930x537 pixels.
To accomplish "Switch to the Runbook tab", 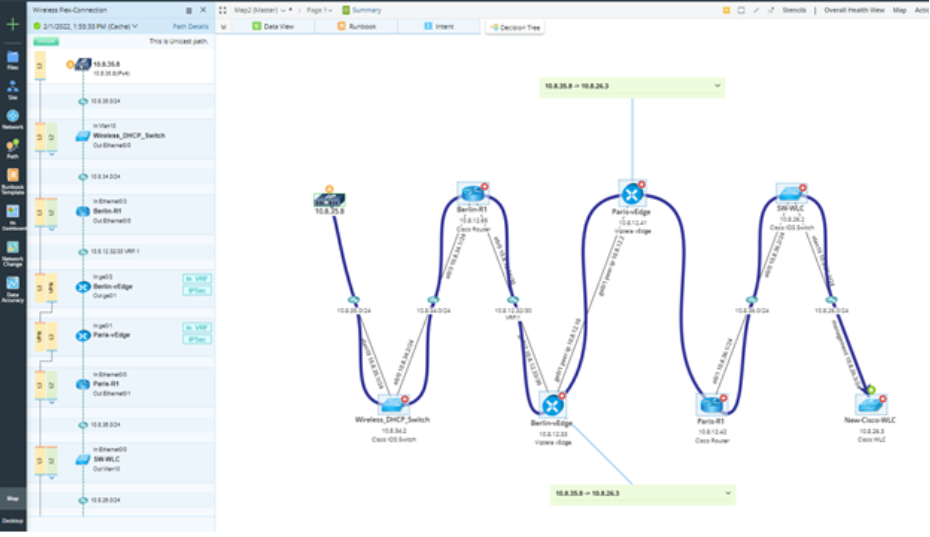I will [x=356, y=27].
